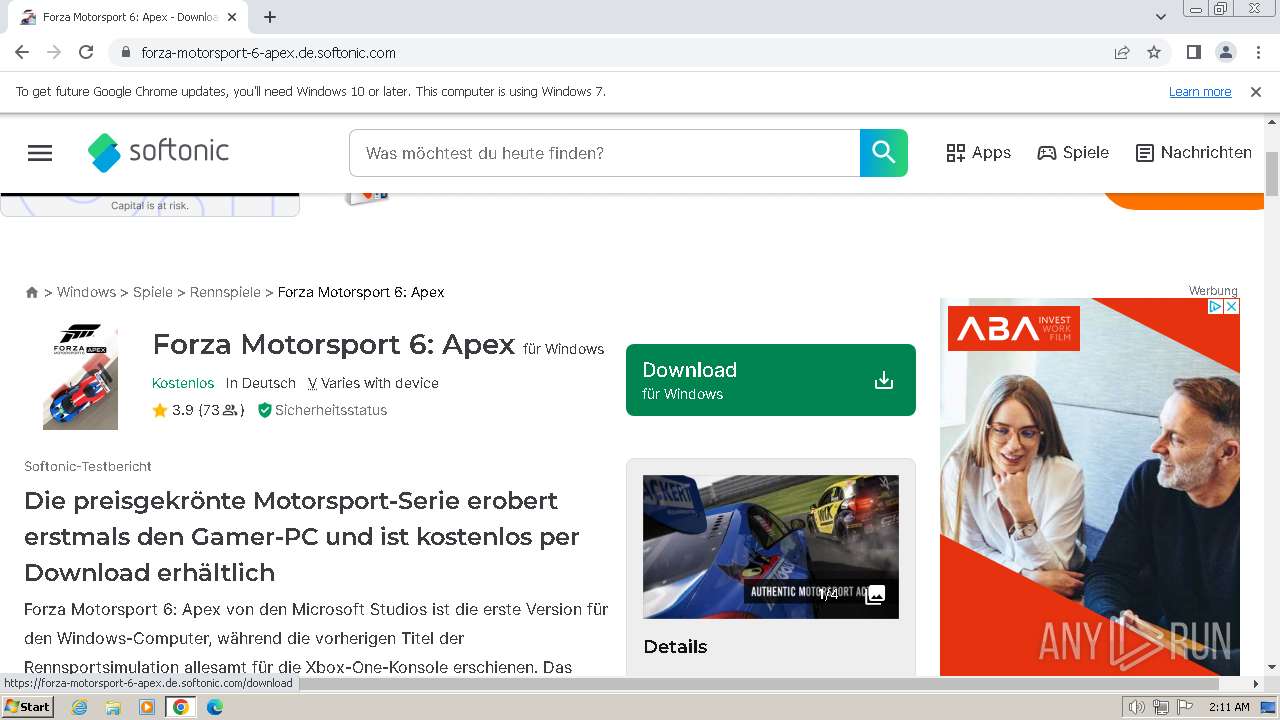Open the Nachrichten section

1194,153
